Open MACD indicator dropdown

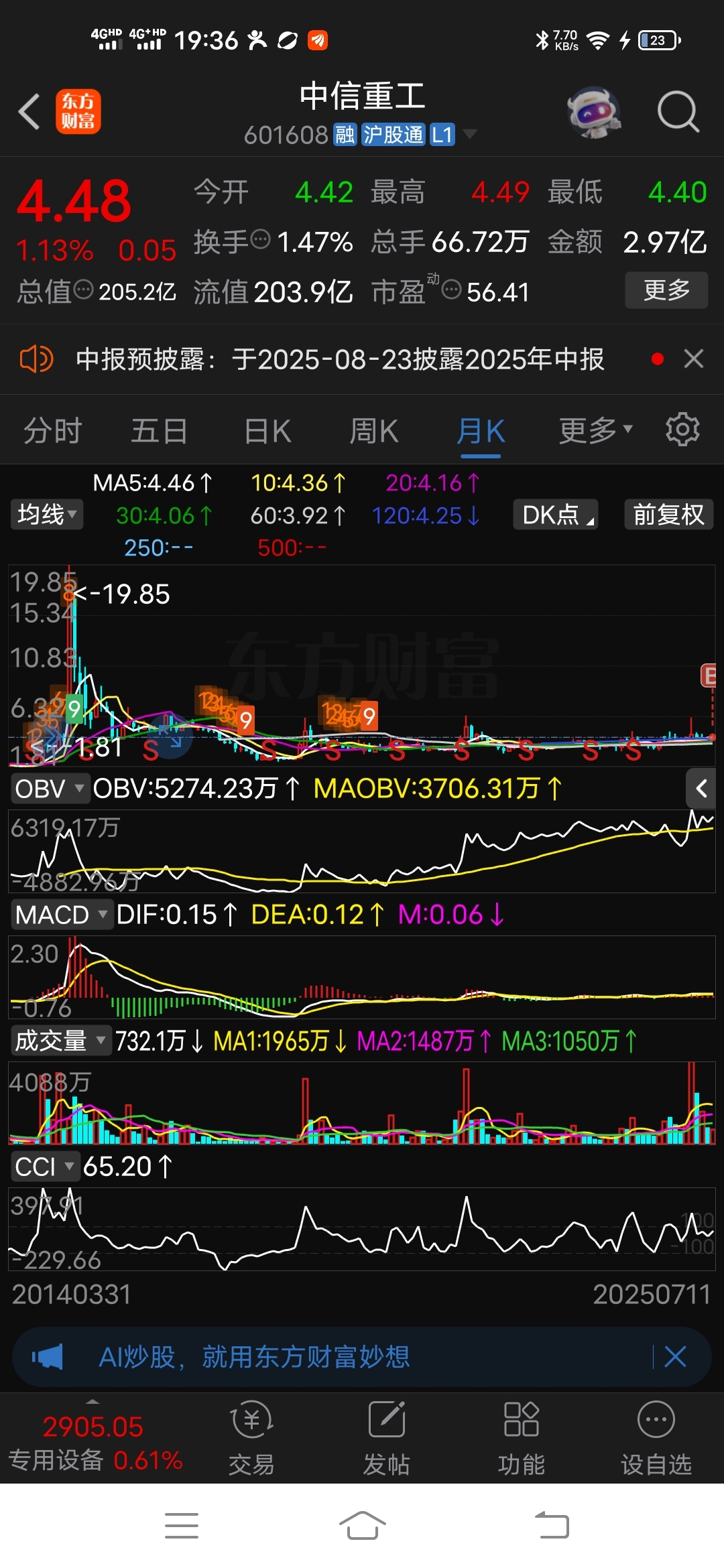tap(62, 915)
